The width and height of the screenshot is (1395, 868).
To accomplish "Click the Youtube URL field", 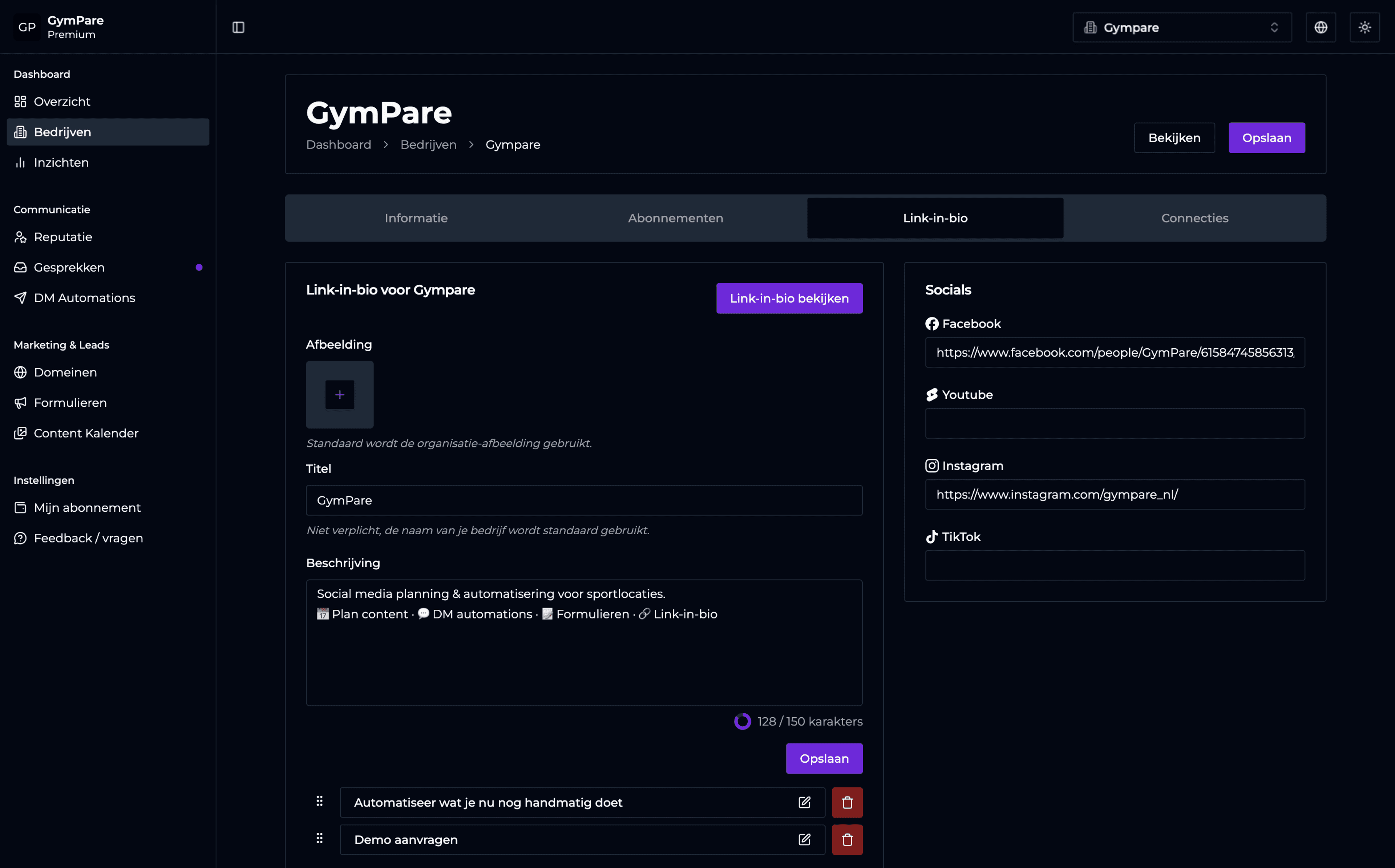I will (1115, 424).
